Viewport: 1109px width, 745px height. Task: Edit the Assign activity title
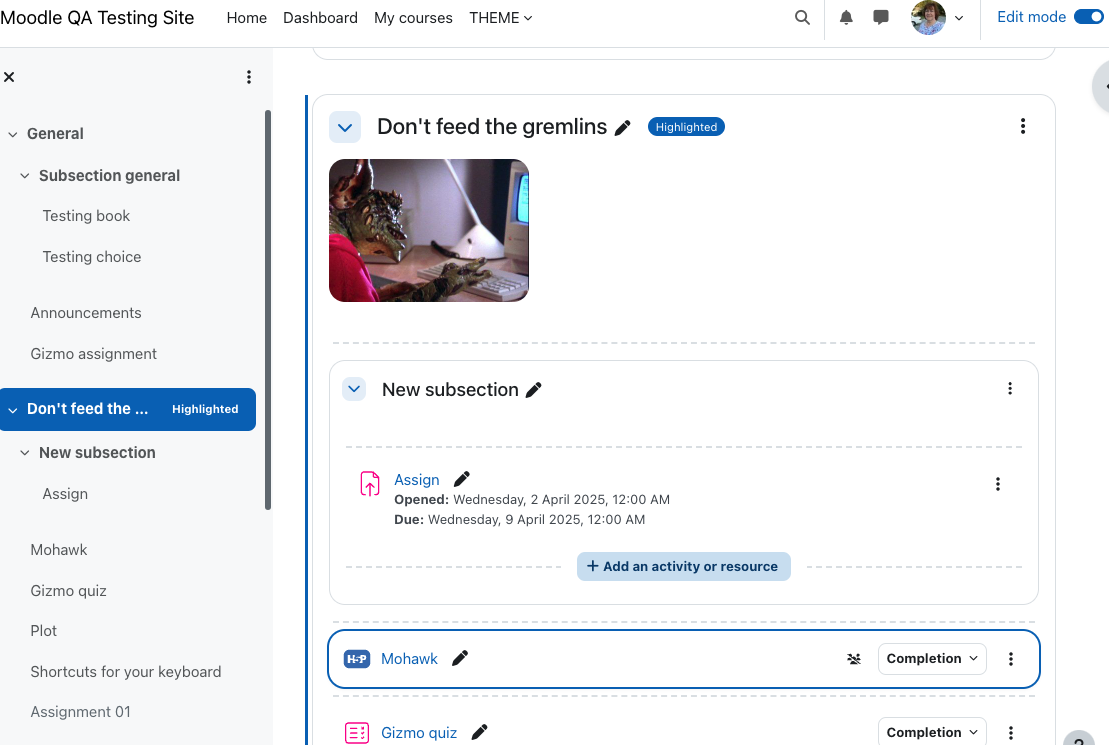pyautogui.click(x=462, y=479)
